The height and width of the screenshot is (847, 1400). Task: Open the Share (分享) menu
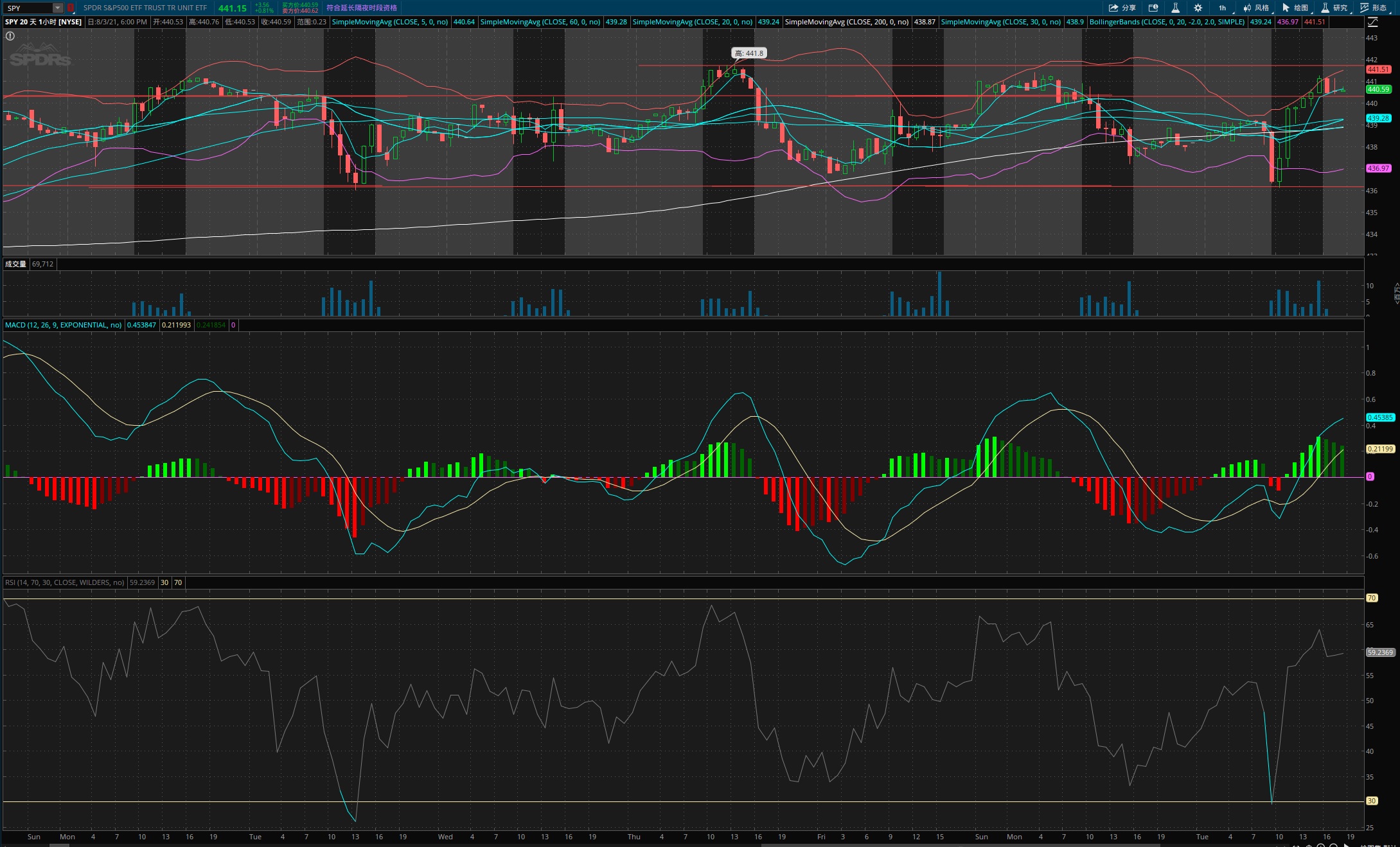click(1122, 8)
